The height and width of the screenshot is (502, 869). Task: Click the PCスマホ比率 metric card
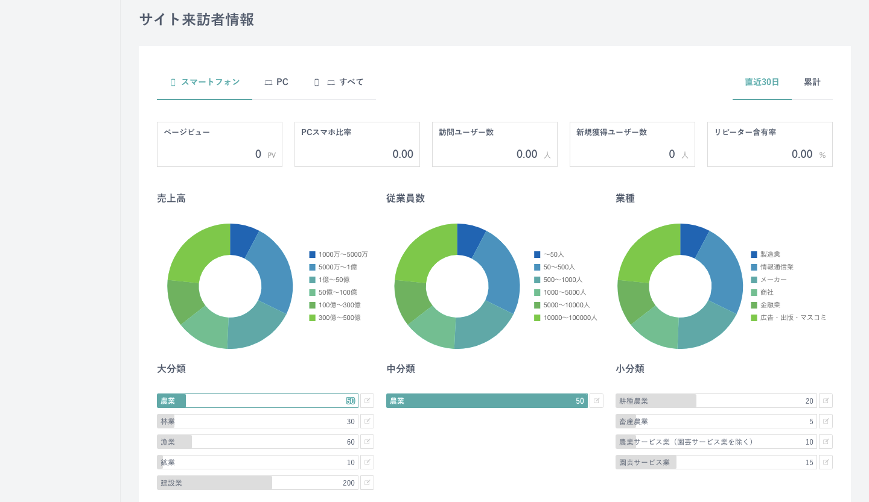357,144
